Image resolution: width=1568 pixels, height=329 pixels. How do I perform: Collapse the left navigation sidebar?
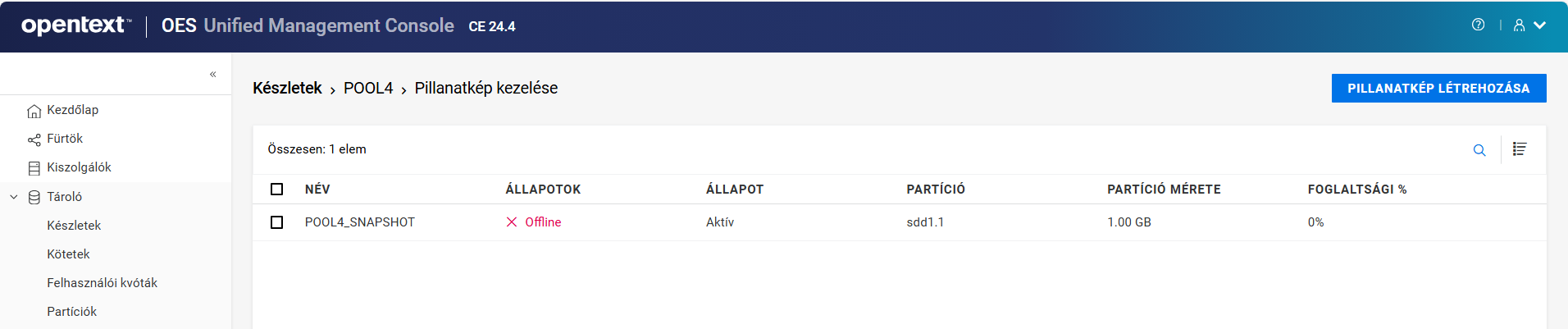[213, 75]
